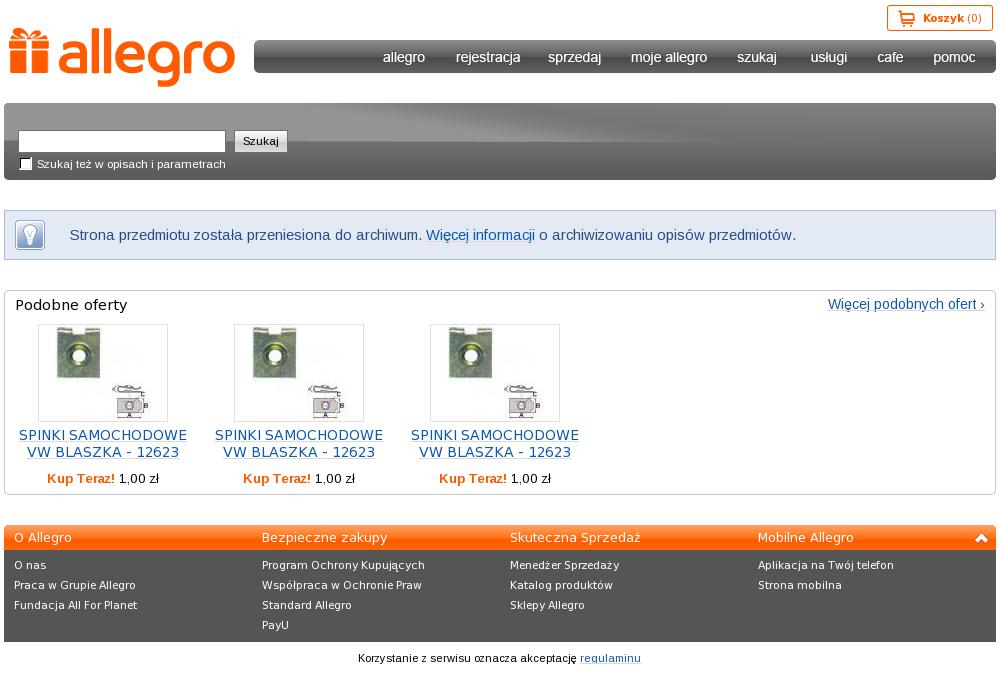Open the PayU footer link

(275, 625)
